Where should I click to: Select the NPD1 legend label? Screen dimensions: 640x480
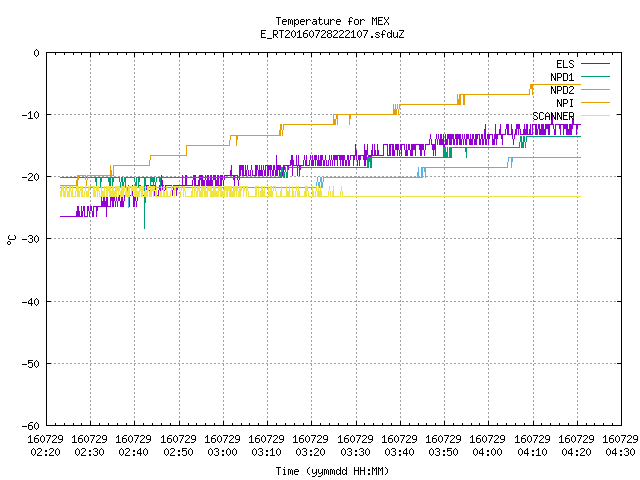pyautogui.click(x=562, y=77)
